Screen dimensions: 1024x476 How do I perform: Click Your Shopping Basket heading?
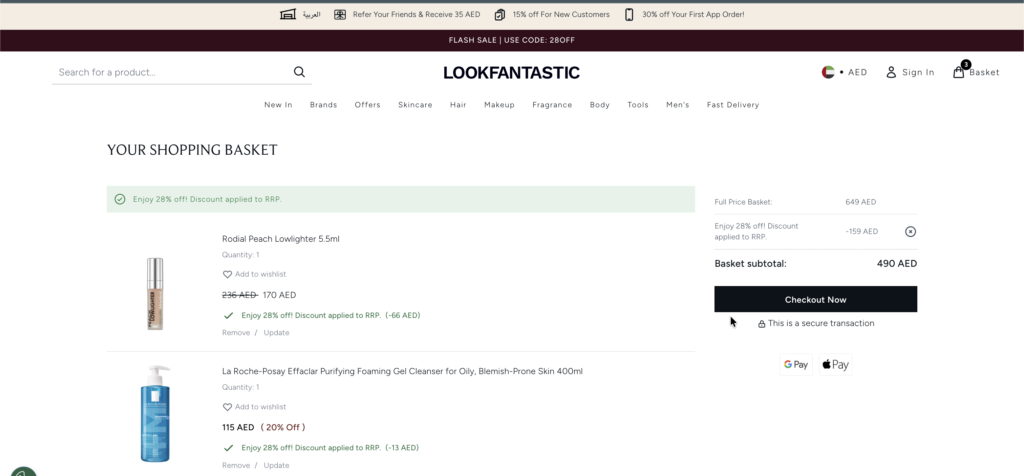click(192, 150)
